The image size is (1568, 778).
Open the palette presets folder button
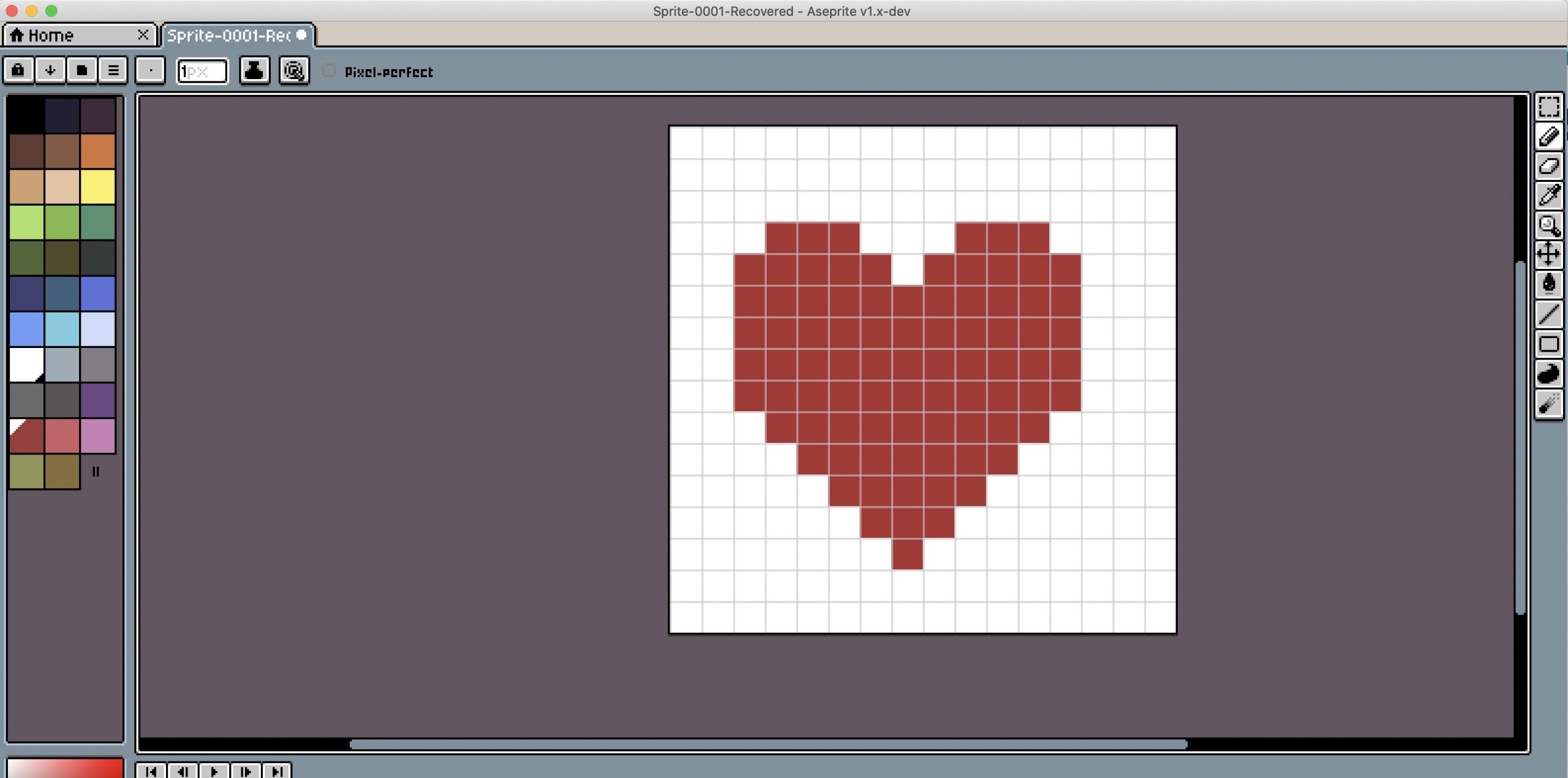tap(81, 70)
